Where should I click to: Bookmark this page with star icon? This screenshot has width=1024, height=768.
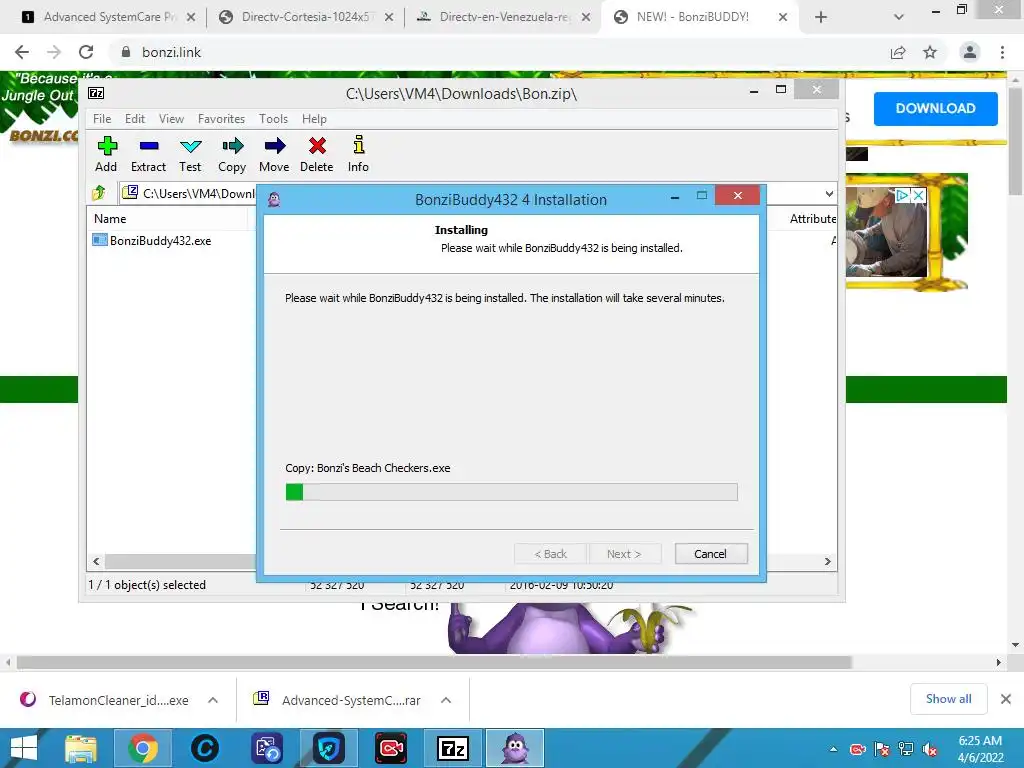pos(930,52)
